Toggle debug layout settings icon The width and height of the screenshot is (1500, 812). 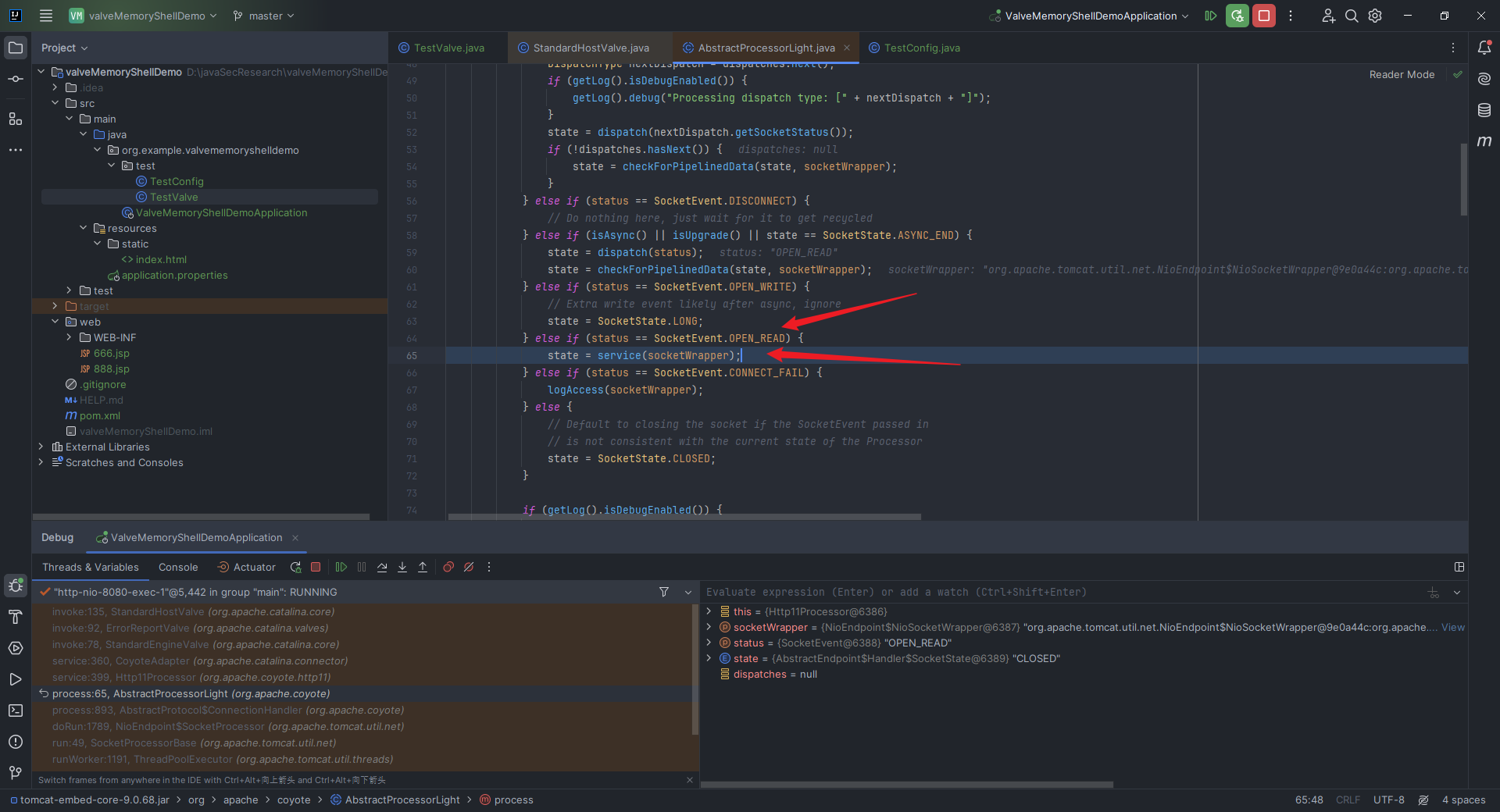pyautogui.click(x=1459, y=568)
